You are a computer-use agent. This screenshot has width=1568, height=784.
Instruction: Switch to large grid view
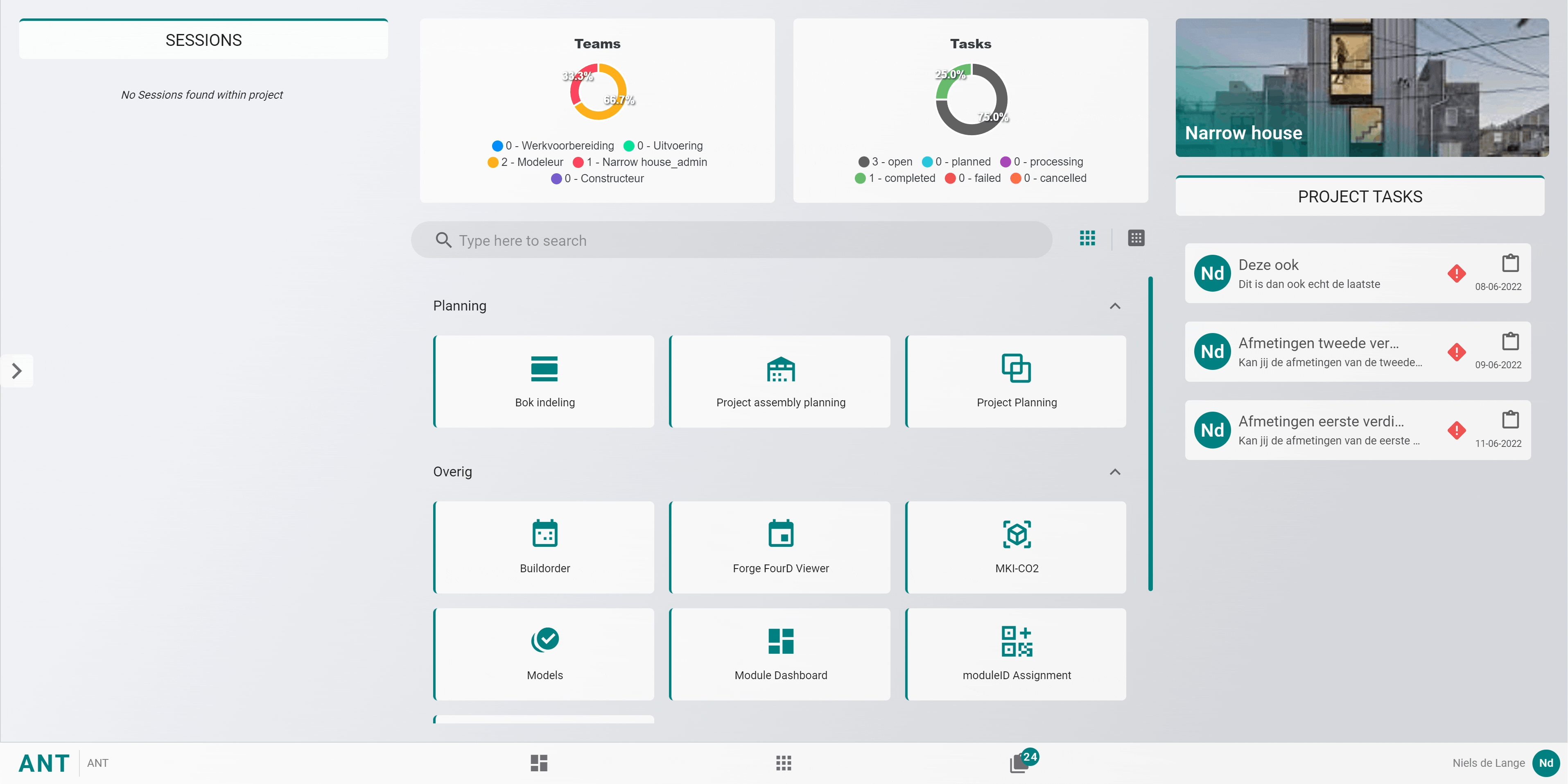tap(1087, 238)
